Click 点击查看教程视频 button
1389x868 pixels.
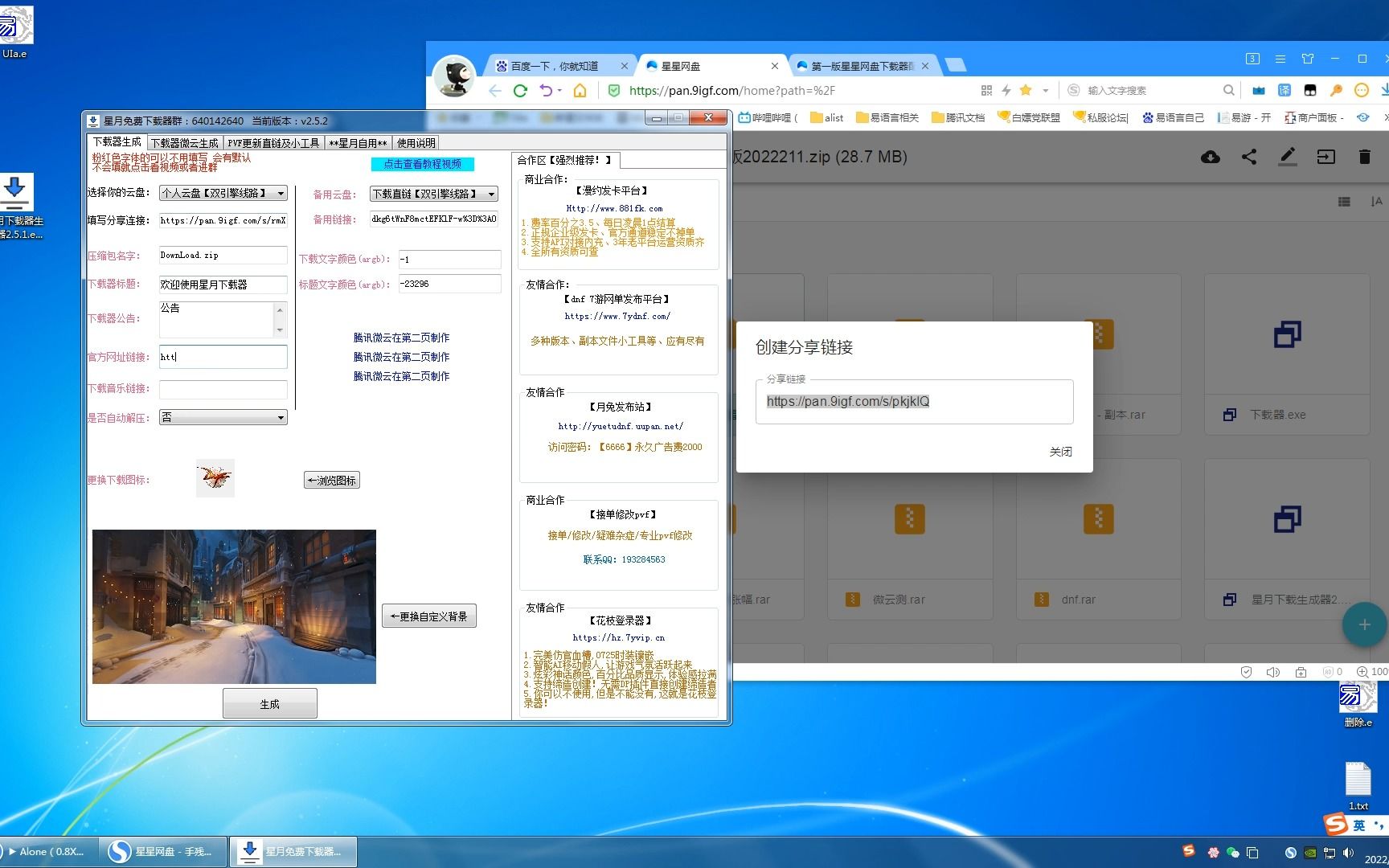pyautogui.click(x=422, y=164)
